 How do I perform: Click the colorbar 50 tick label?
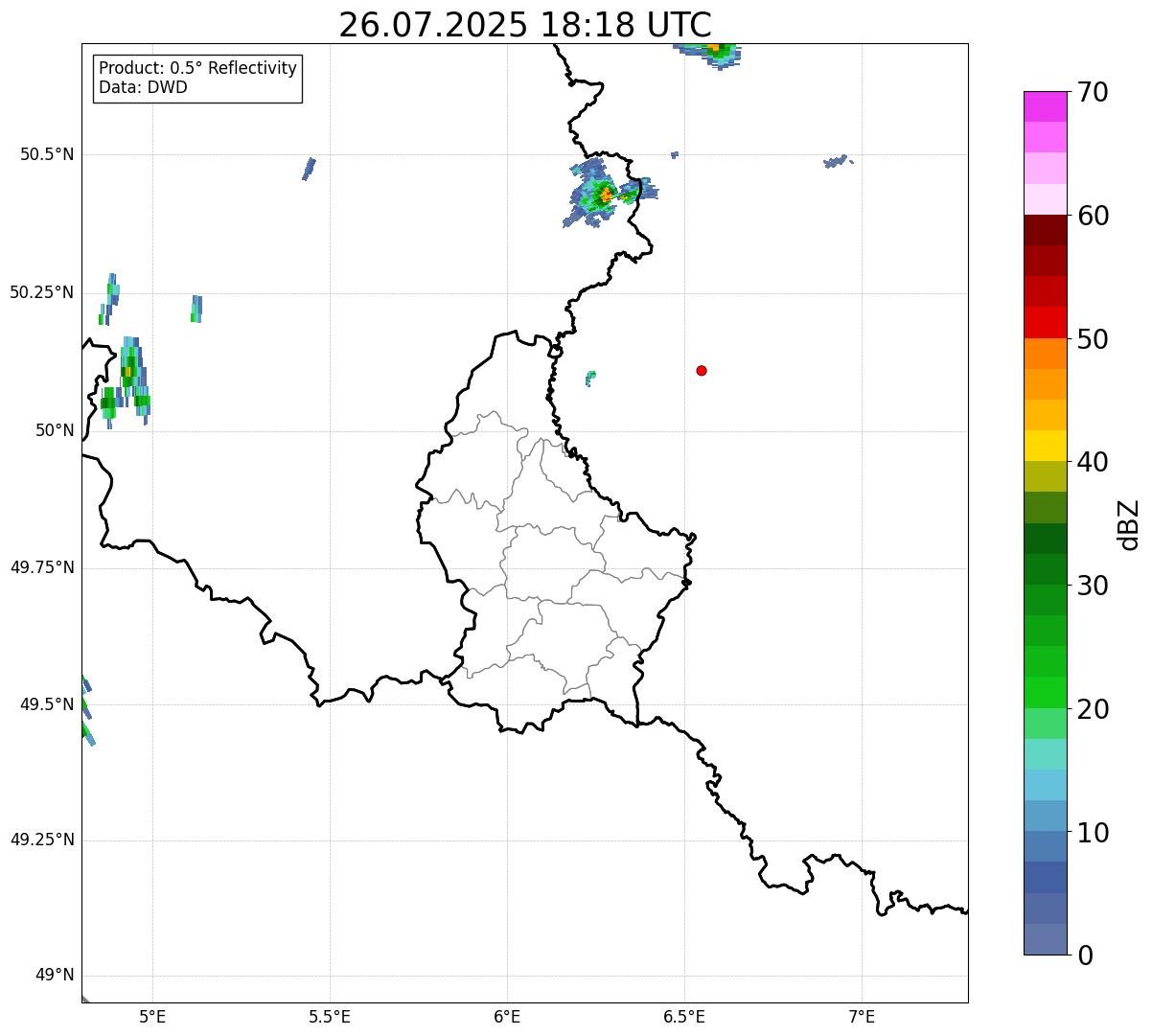coord(1093,339)
